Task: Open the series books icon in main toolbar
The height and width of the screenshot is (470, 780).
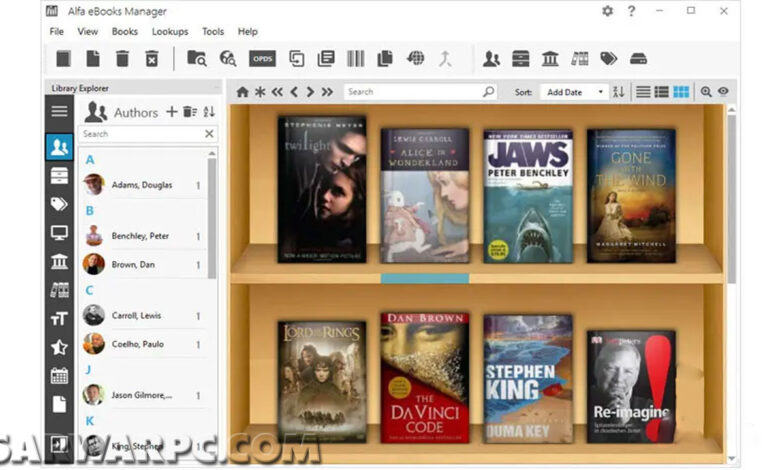Action: (x=580, y=59)
